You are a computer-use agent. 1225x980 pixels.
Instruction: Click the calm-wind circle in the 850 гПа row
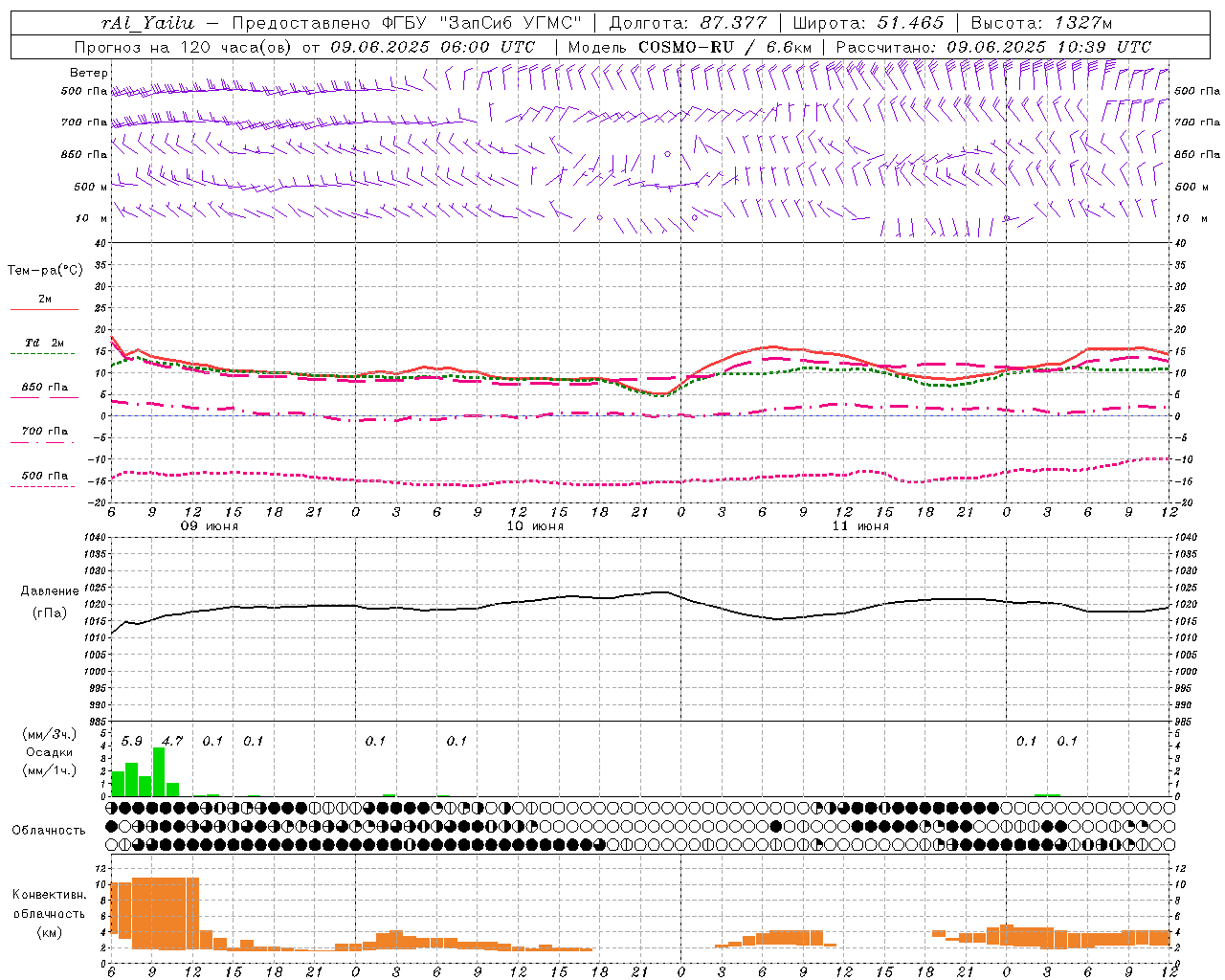point(667,154)
